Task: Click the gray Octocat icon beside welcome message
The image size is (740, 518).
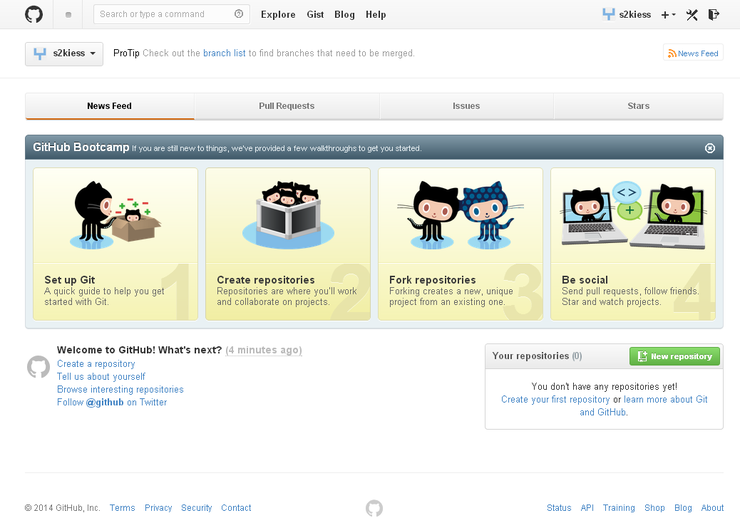Action: 38,367
